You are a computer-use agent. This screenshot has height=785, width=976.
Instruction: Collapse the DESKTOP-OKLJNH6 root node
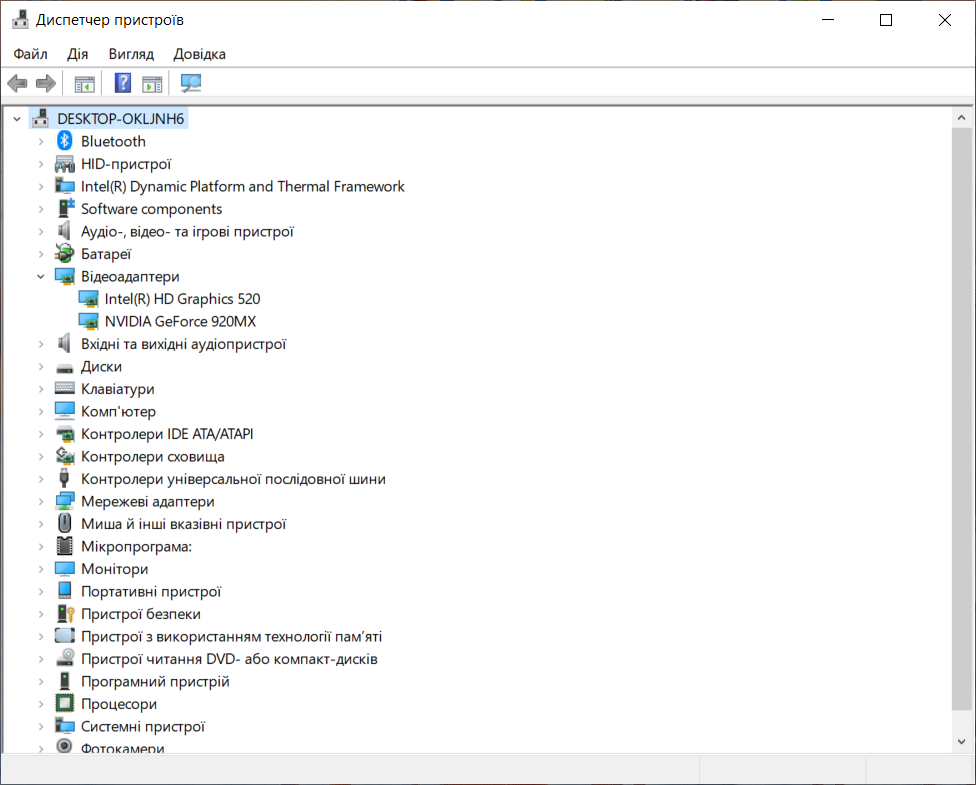(x=17, y=119)
